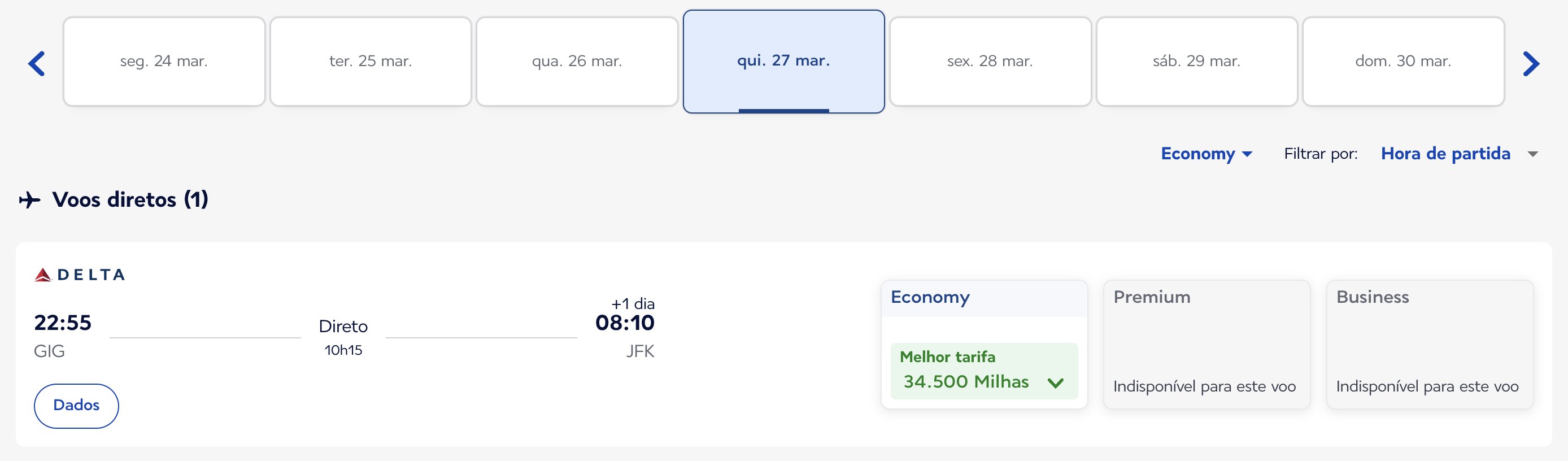This screenshot has height=461, width=1568.
Task: Select the ter. 25 mar. date tab
Action: (371, 62)
